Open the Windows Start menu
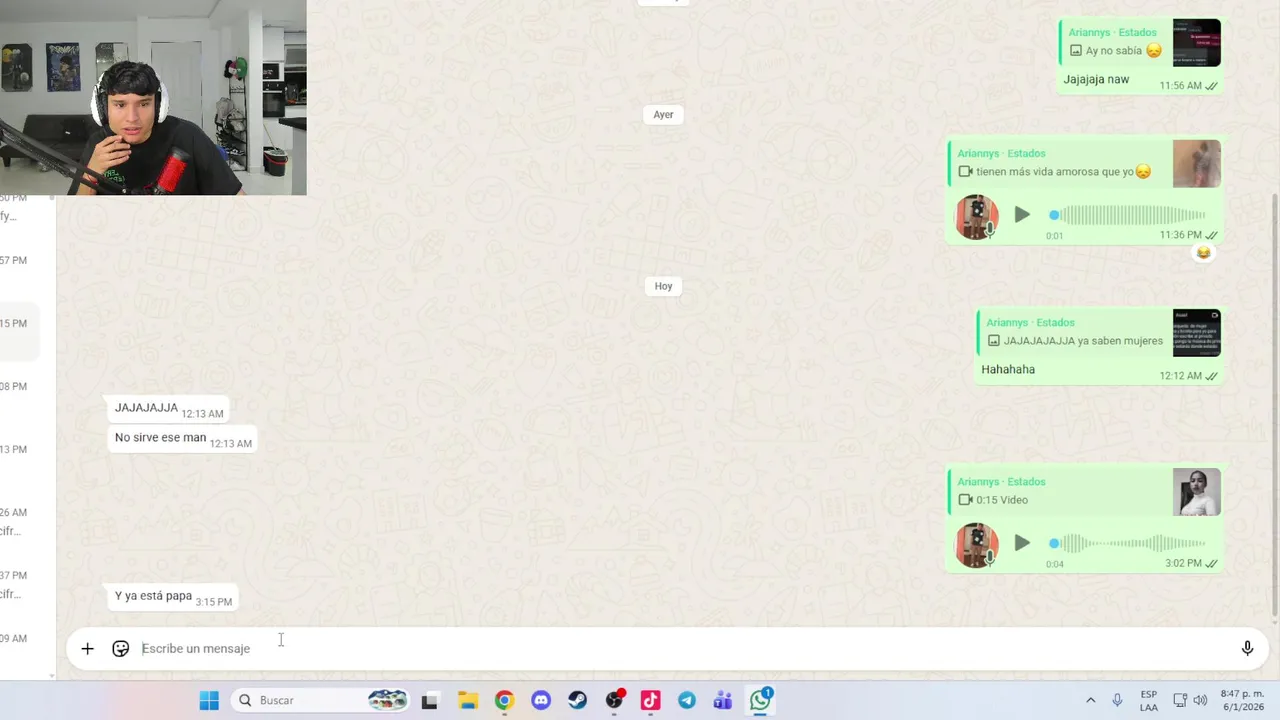The width and height of the screenshot is (1280, 720). tap(209, 701)
